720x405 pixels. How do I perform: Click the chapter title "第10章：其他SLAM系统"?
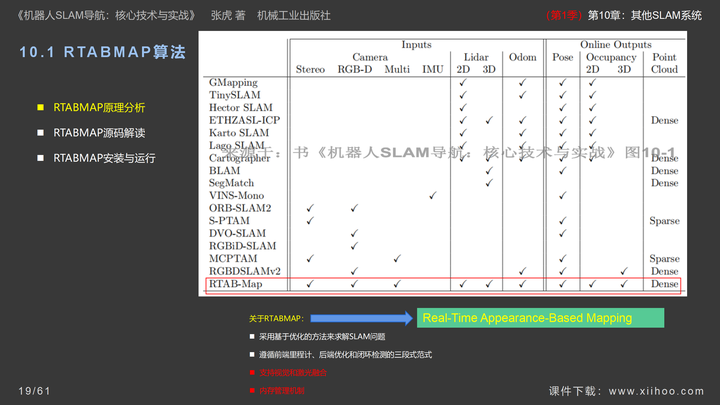coord(645,16)
